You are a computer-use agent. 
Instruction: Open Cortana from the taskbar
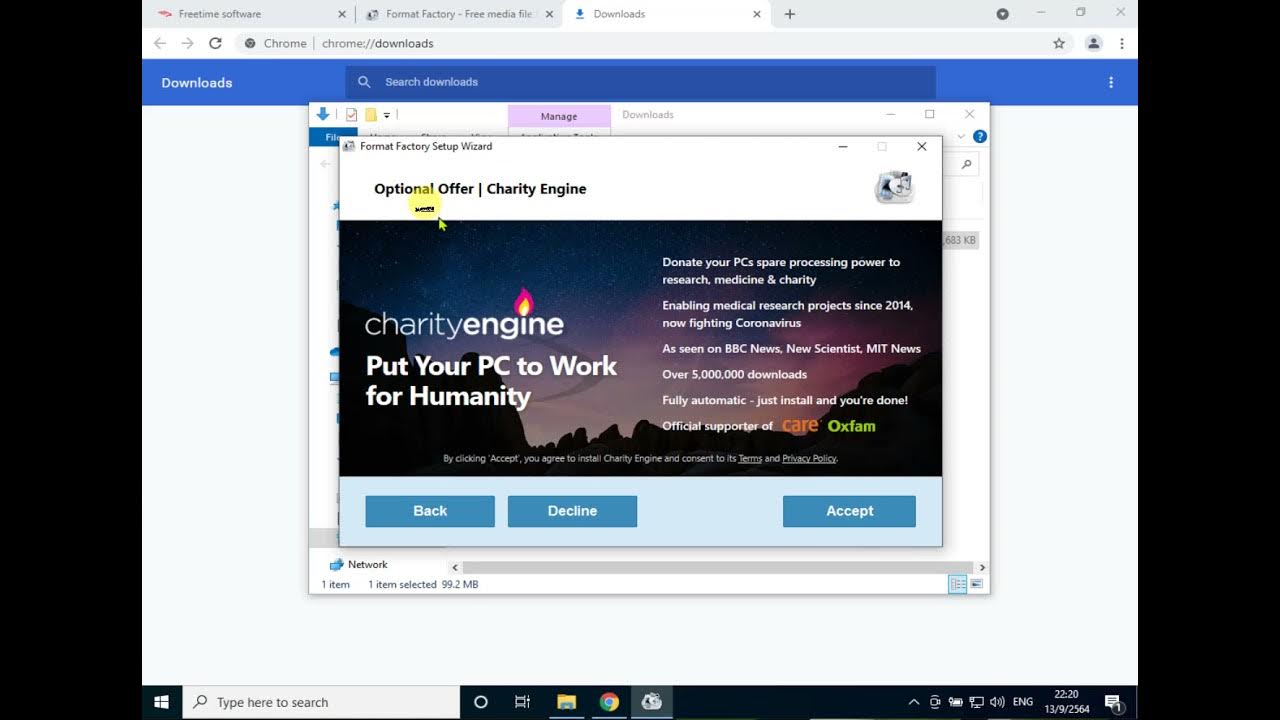click(x=480, y=702)
